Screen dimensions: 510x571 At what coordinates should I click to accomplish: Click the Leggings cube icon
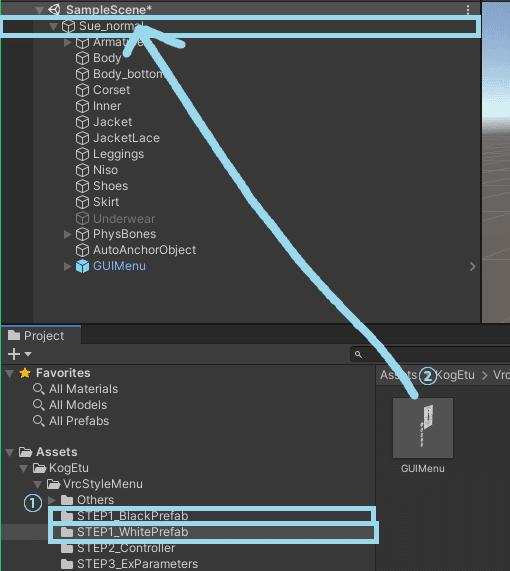(82, 154)
